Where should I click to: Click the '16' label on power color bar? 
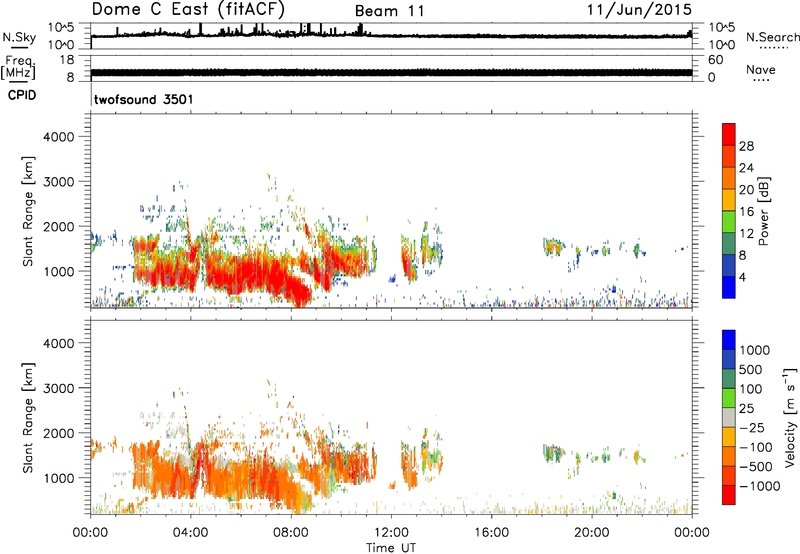click(x=746, y=212)
